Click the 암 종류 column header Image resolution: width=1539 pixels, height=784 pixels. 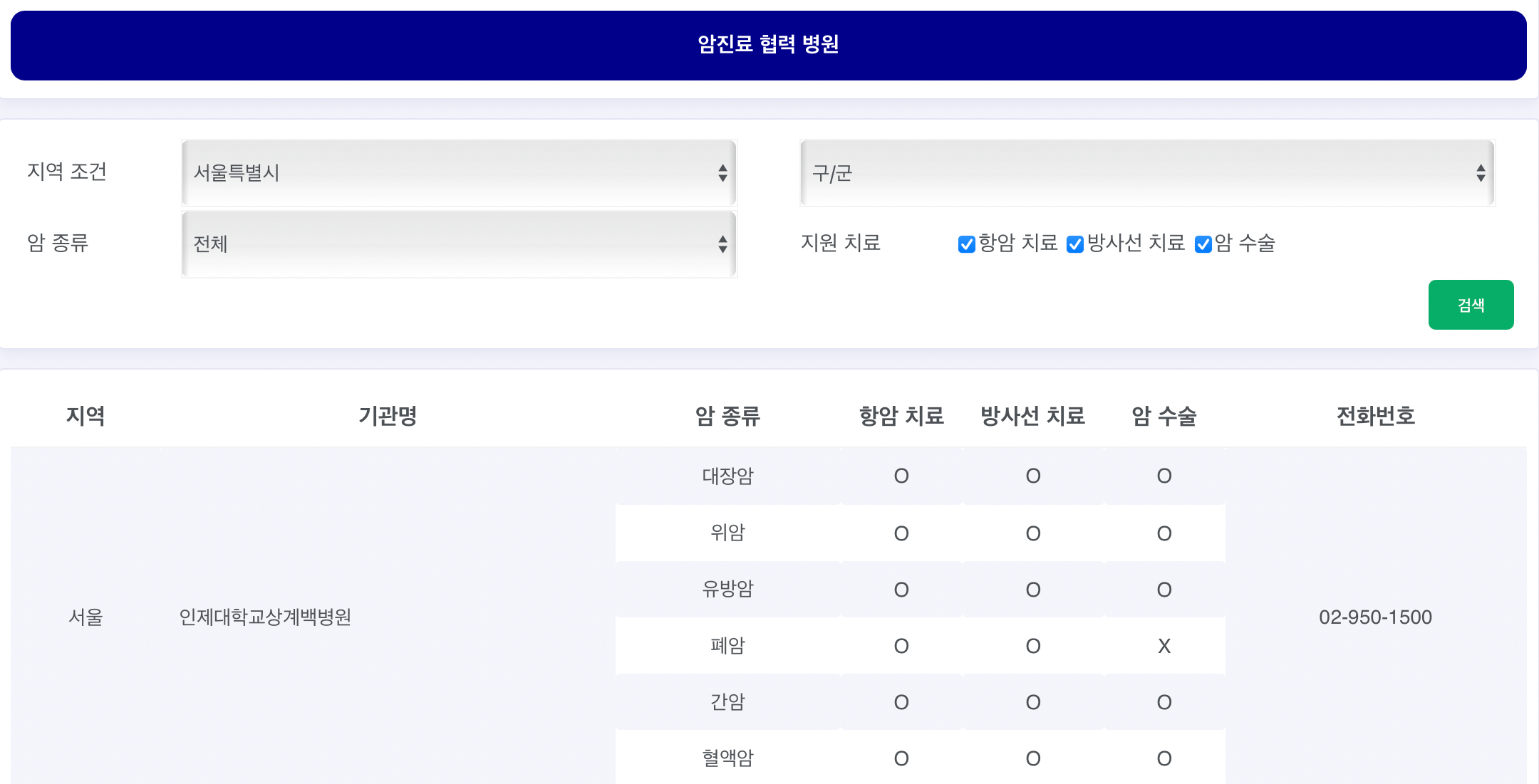(x=727, y=416)
